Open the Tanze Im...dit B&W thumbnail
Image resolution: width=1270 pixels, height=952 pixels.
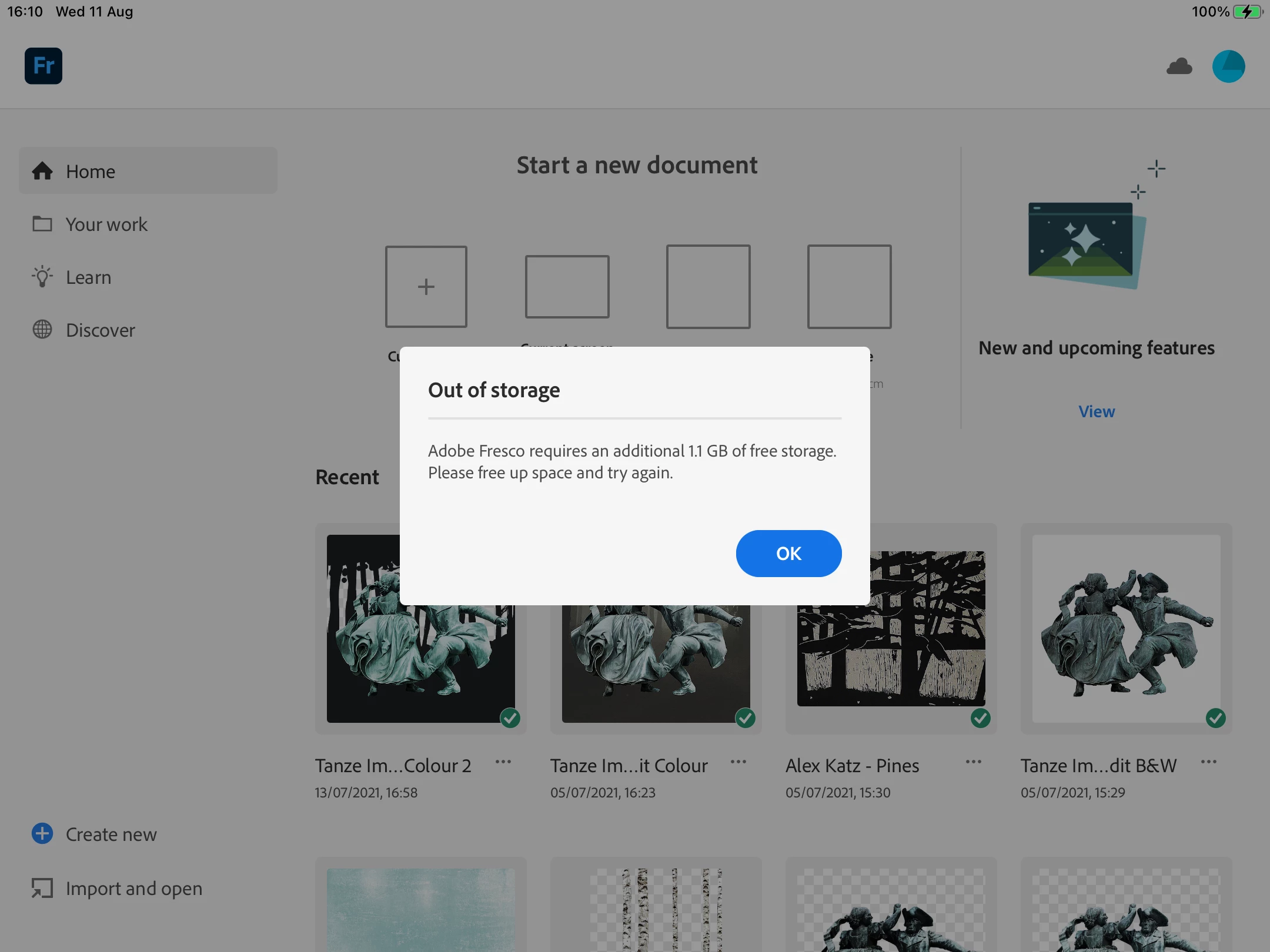[x=1126, y=628]
